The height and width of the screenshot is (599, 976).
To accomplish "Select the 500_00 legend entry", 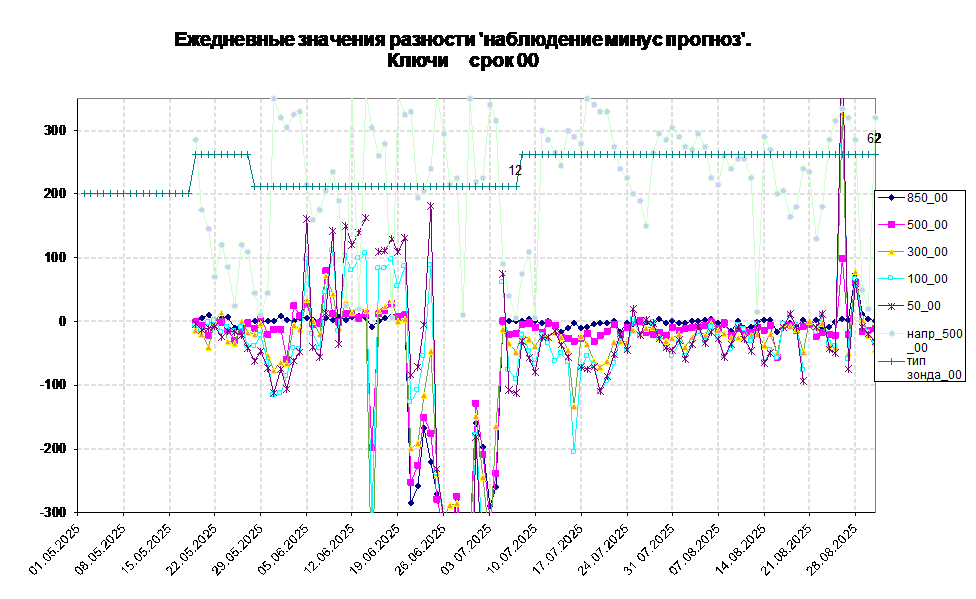I will [x=926, y=225].
